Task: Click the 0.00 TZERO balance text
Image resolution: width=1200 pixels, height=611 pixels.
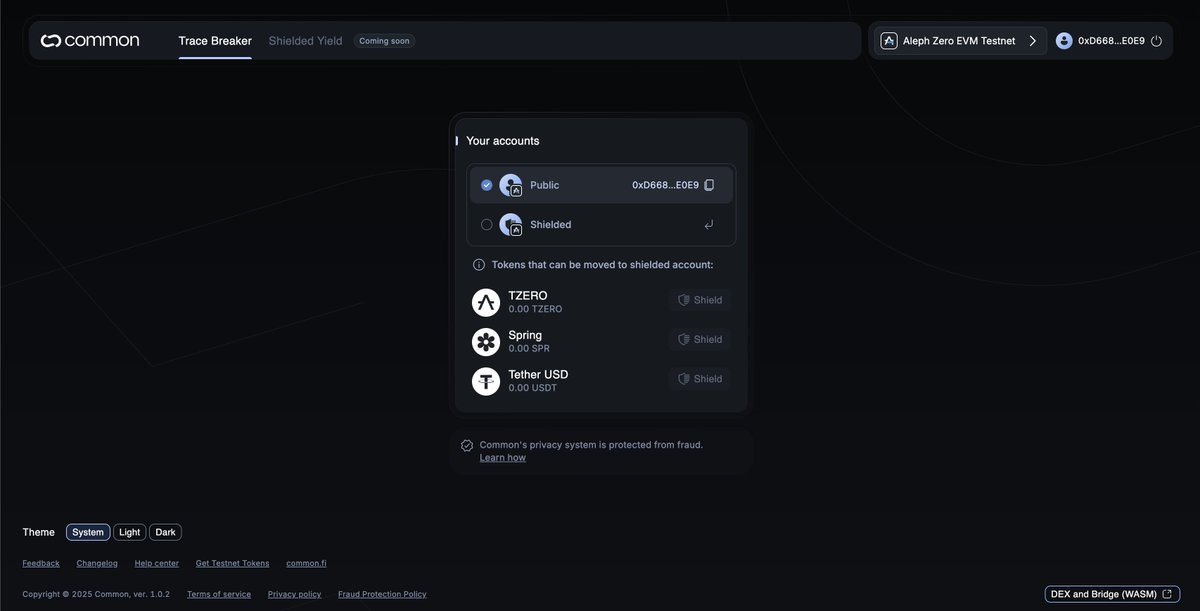Action: (535, 309)
